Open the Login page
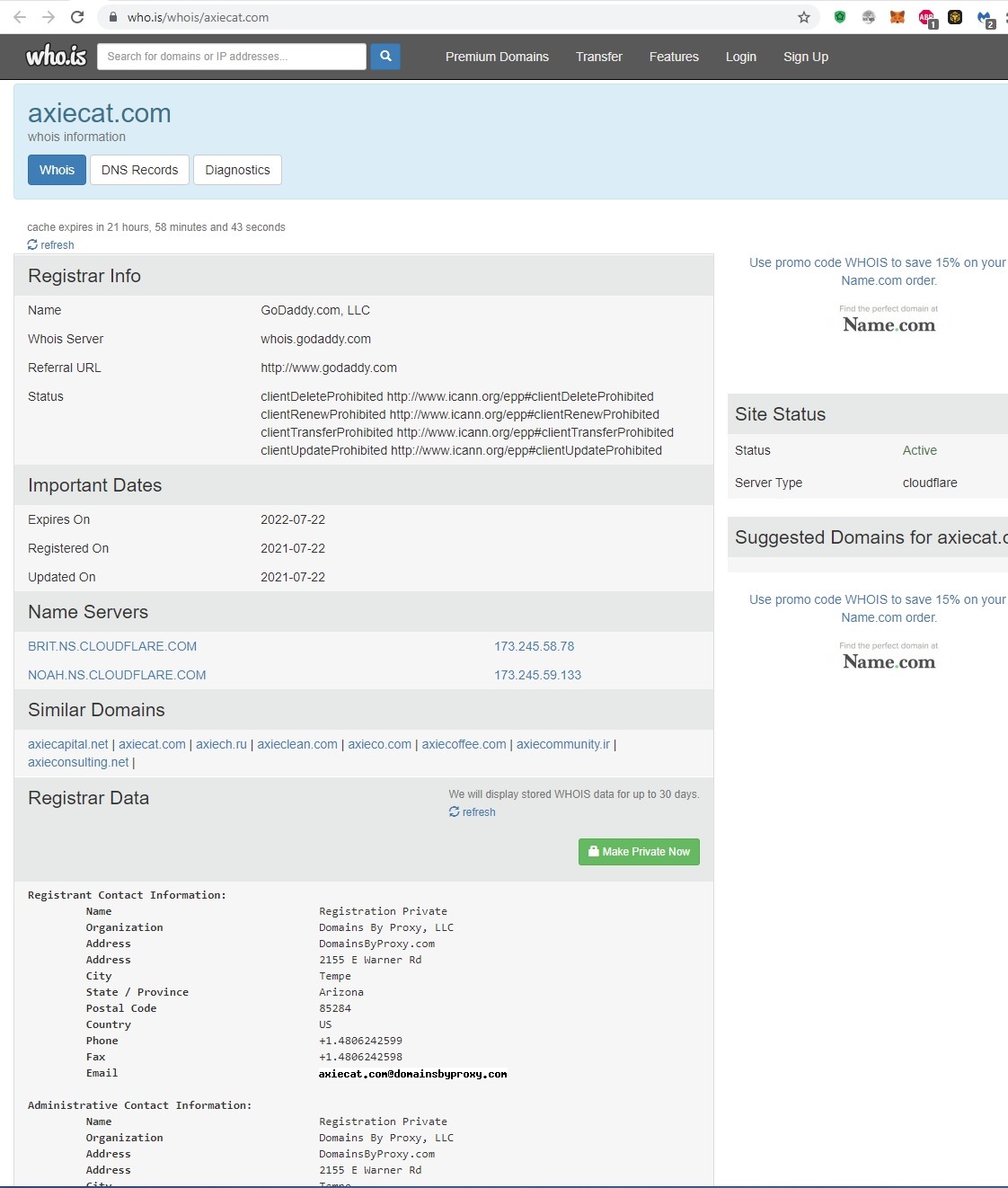 pos(741,57)
